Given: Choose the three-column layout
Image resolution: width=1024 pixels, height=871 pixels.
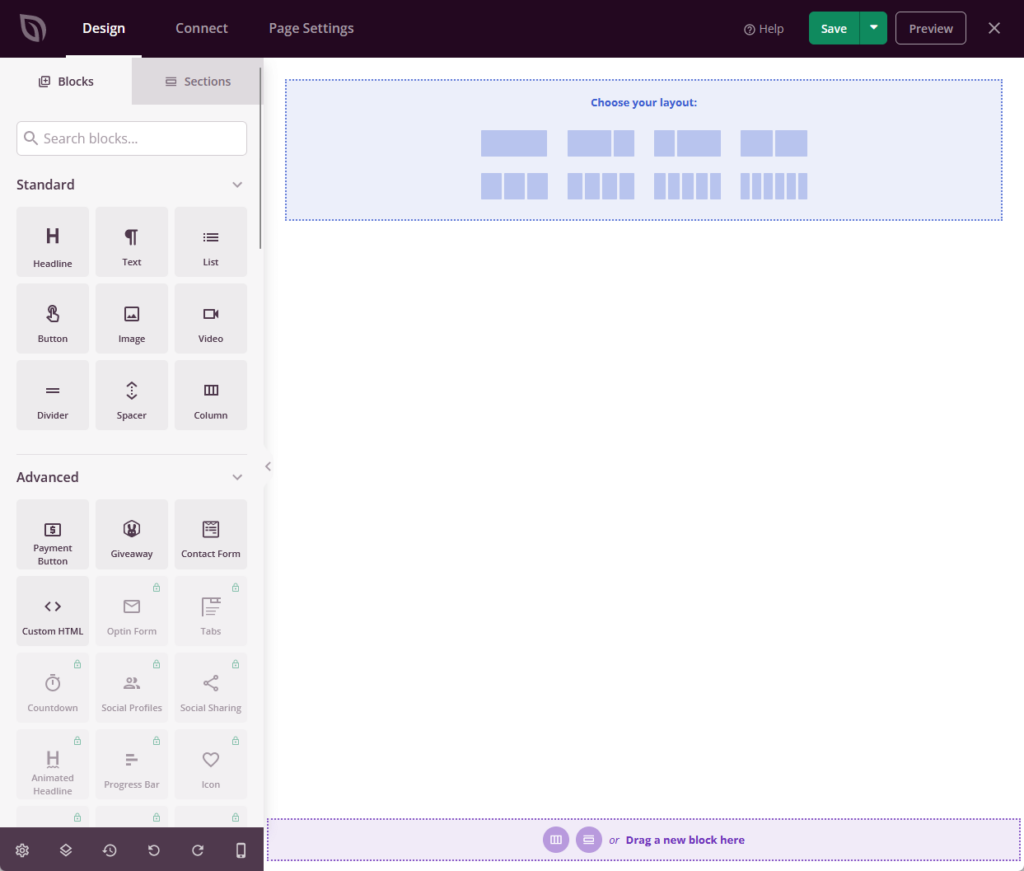Looking at the screenshot, I should click(514, 186).
